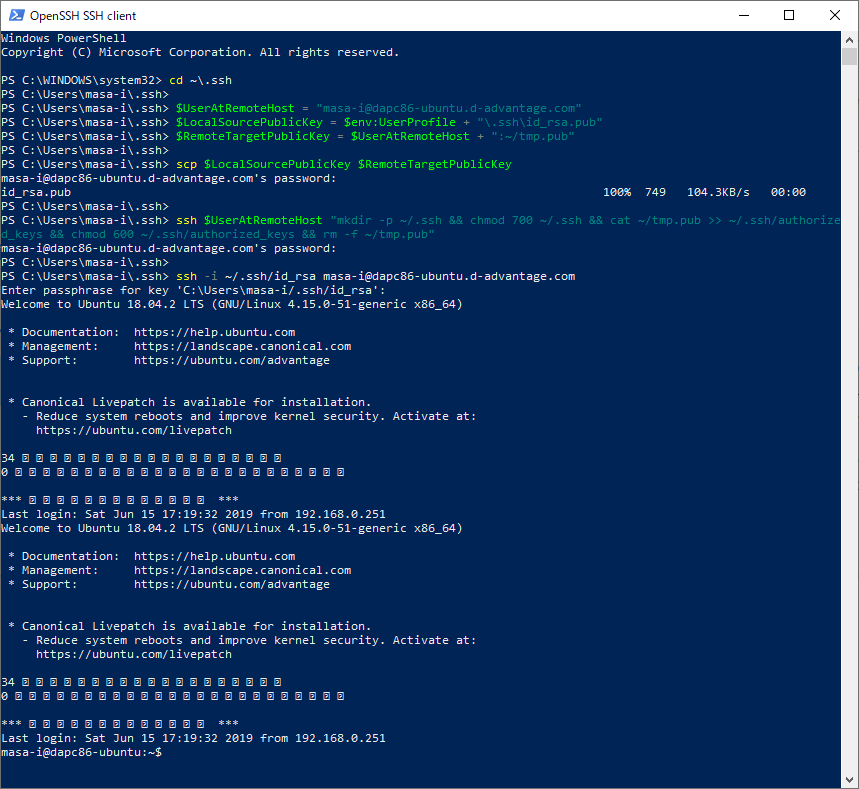Screen dimensions: 859x789
Task: Click the 'ssh -i ~/.ssh/id_rsa' command
Action: (376, 277)
